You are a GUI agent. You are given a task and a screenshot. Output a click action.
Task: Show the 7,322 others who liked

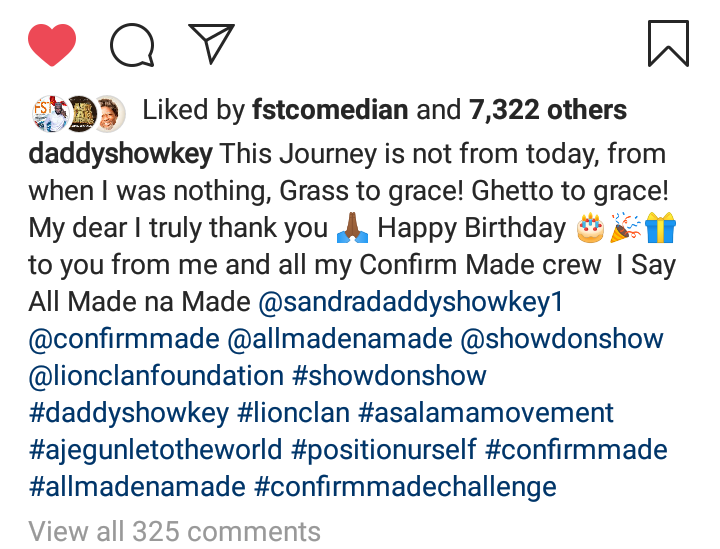pyautogui.click(x=548, y=110)
